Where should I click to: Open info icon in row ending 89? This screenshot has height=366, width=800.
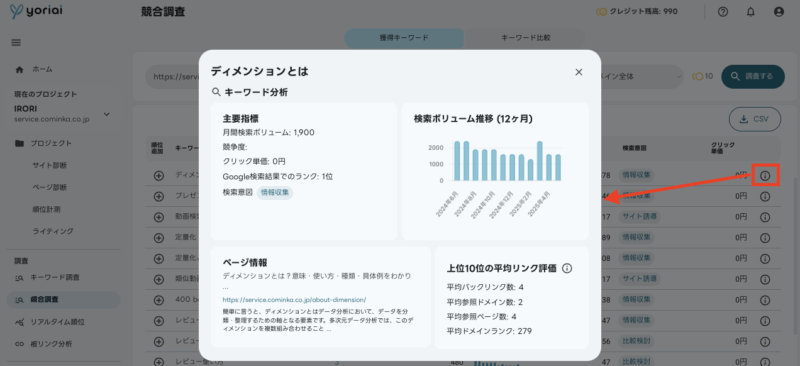(x=765, y=238)
